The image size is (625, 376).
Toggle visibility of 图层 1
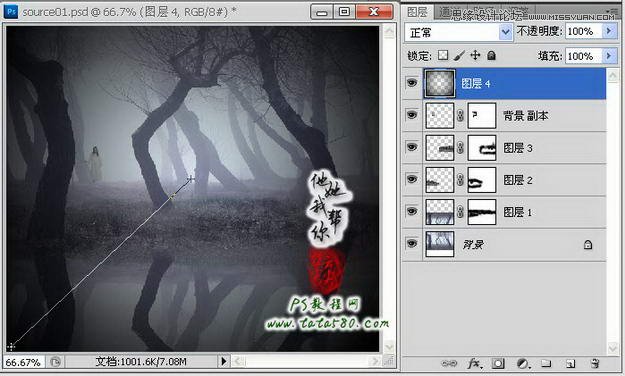coord(412,211)
